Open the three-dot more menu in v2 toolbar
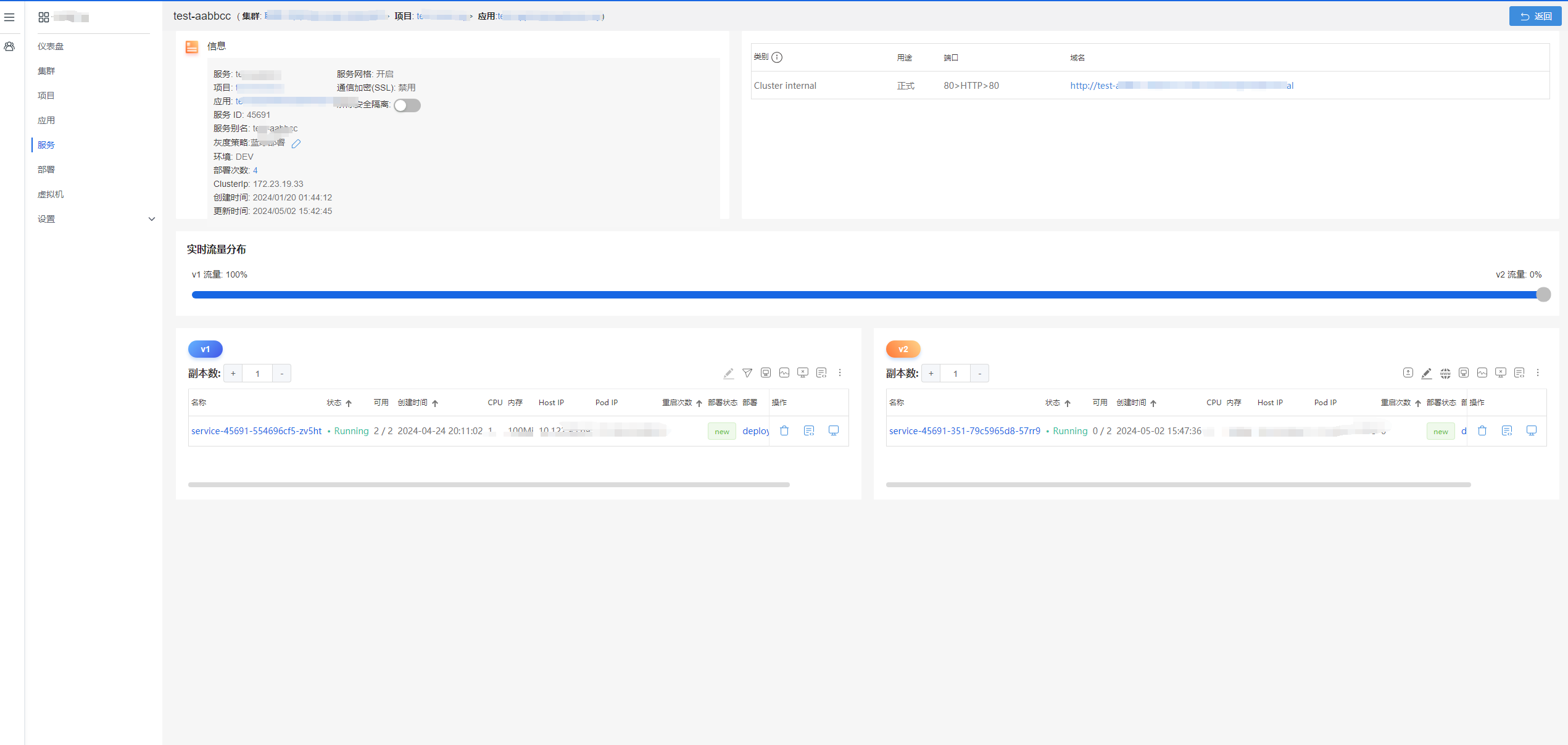This screenshot has width=1568, height=745. coord(1538,372)
